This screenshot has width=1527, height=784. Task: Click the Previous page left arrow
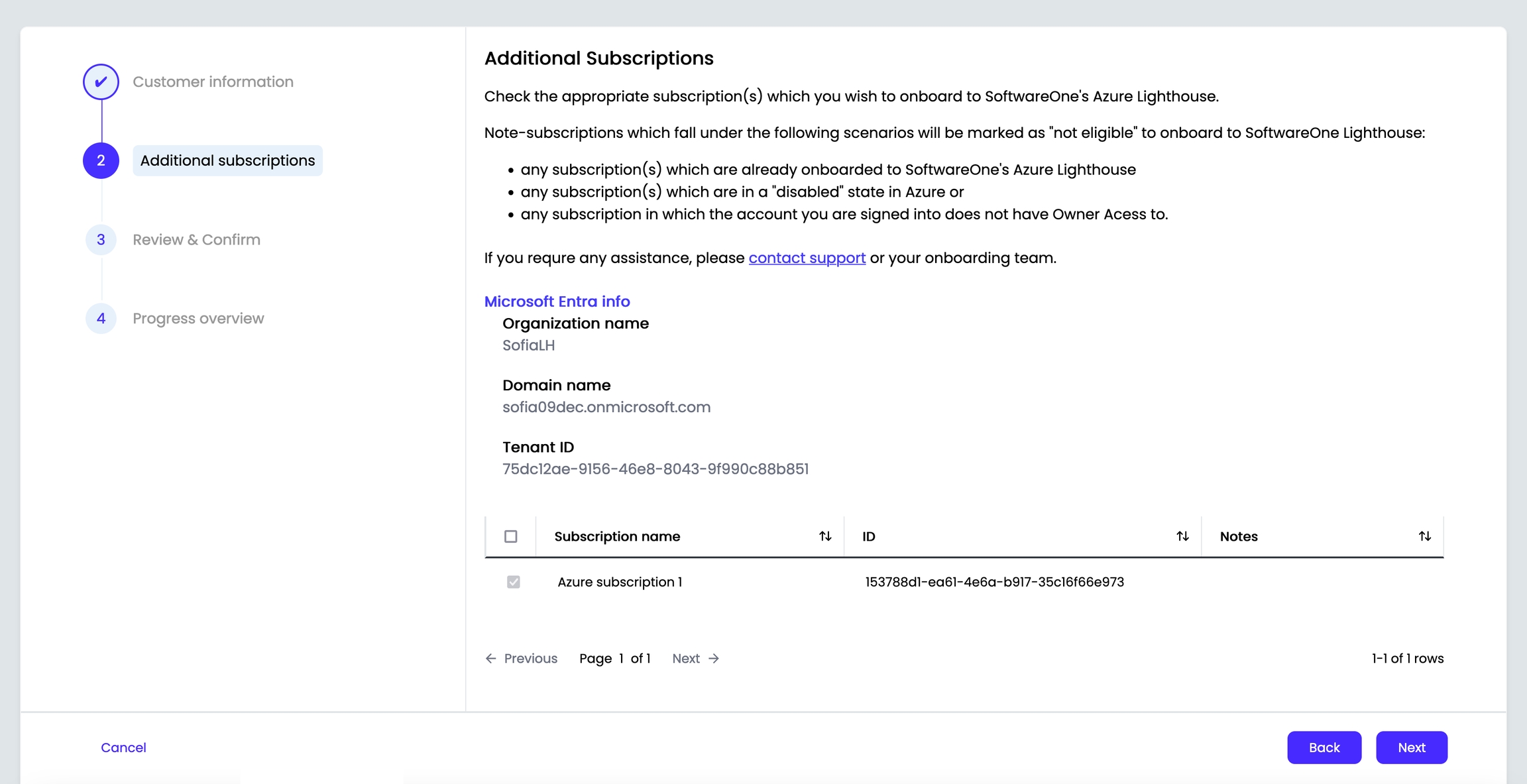[491, 658]
